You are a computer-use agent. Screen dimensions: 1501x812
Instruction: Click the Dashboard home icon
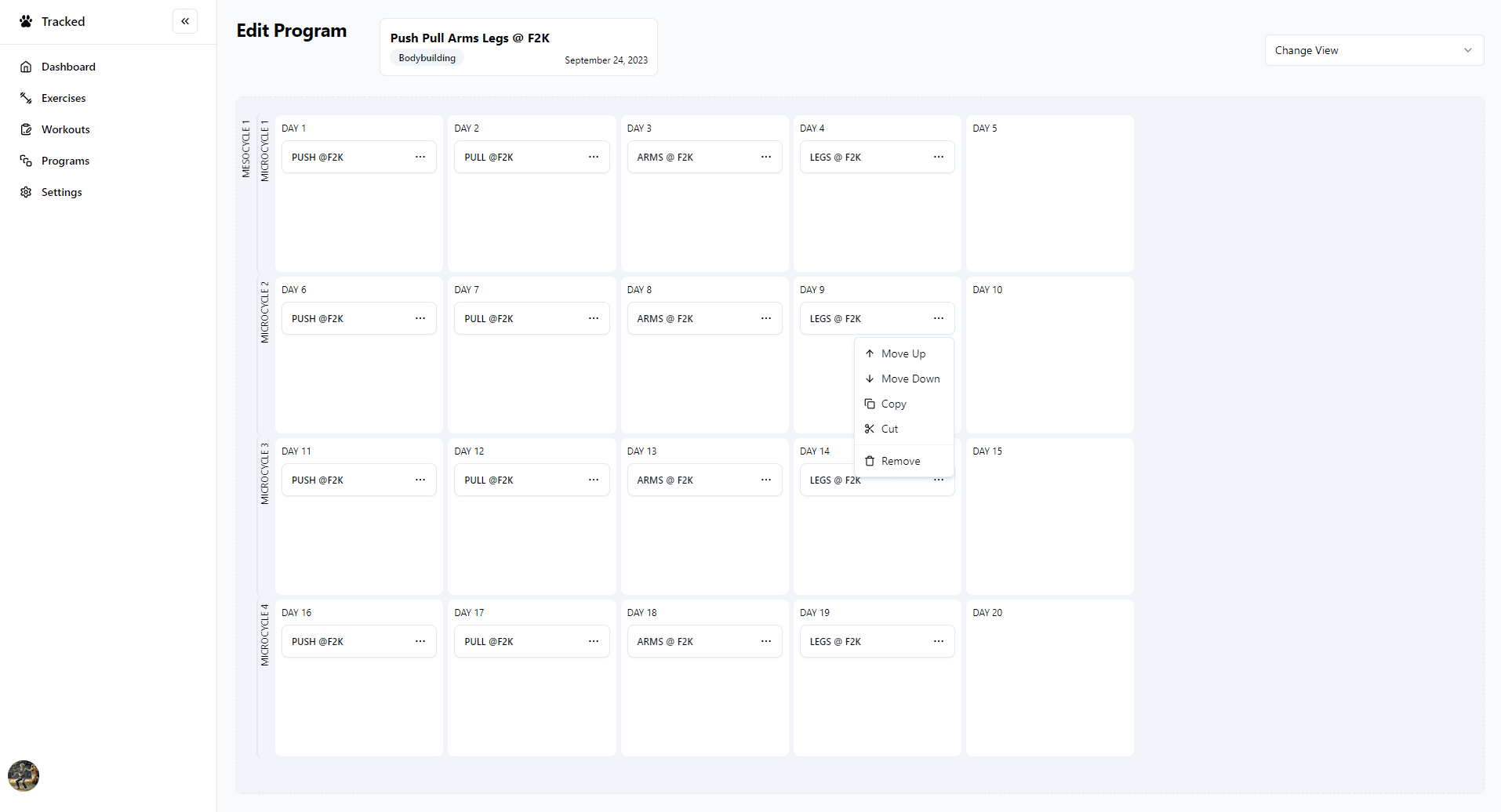pyautogui.click(x=26, y=67)
